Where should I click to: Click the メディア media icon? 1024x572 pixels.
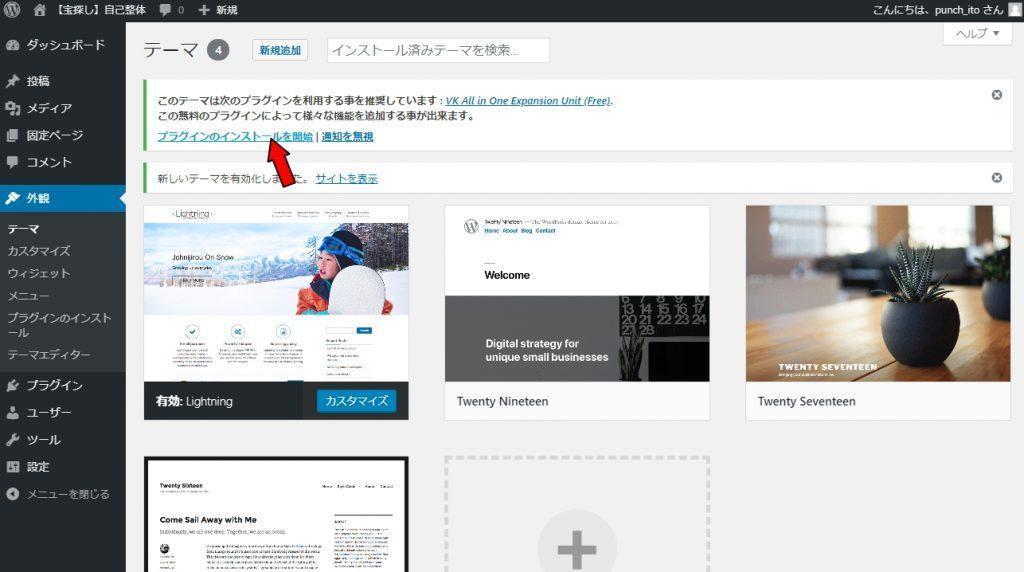[12, 108]
